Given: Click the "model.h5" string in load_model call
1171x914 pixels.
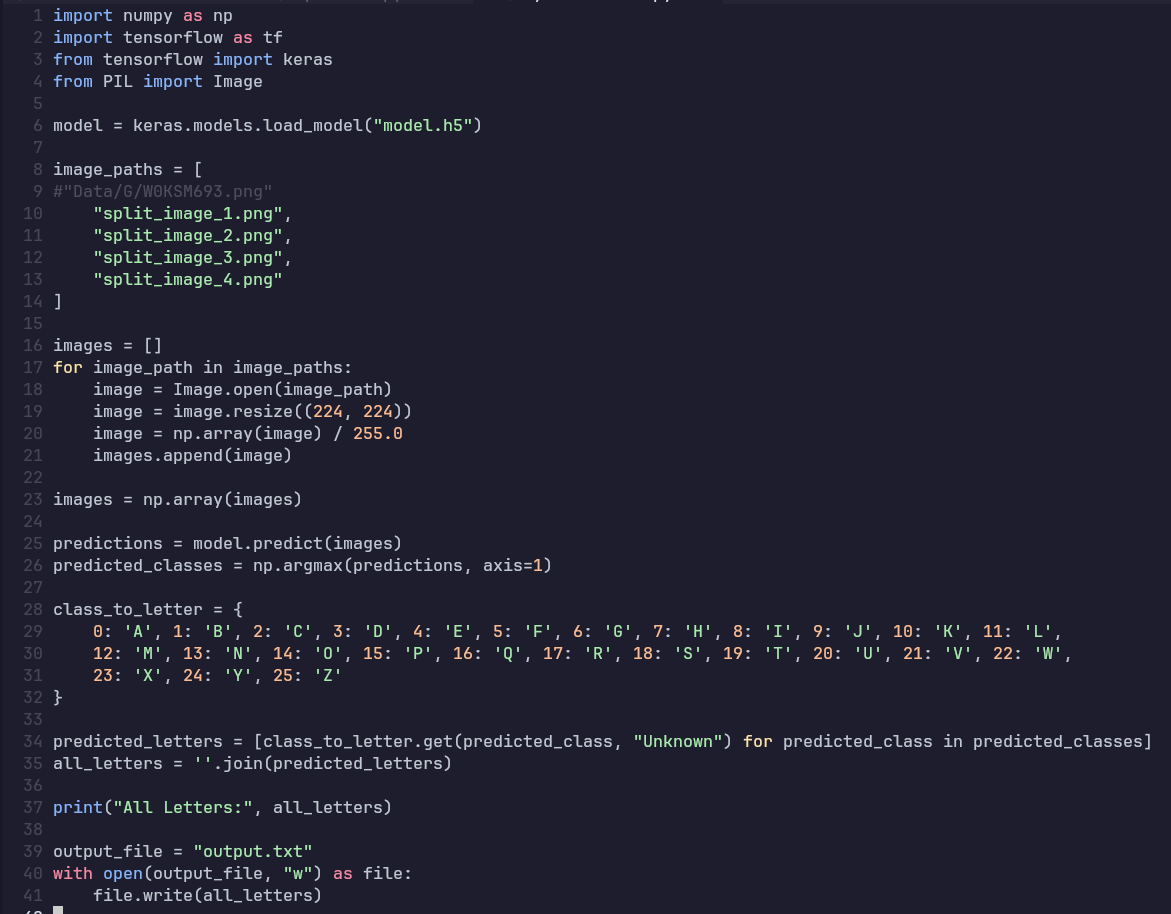Looking at the screenshot, I should pyautogui.click(x=427, y=126).
